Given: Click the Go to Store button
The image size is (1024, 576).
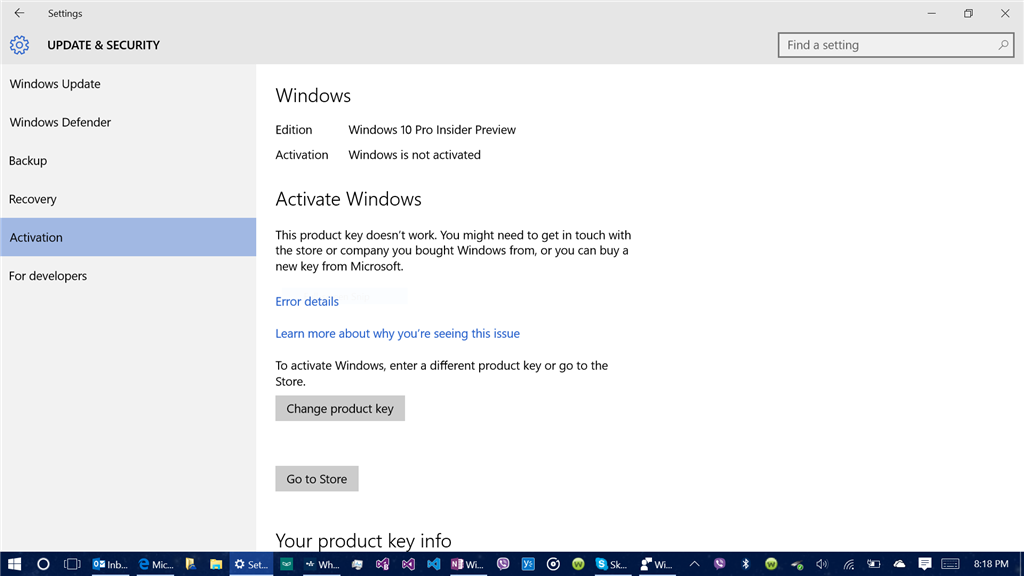Looking at the screenshot, I should coord(317,479).
